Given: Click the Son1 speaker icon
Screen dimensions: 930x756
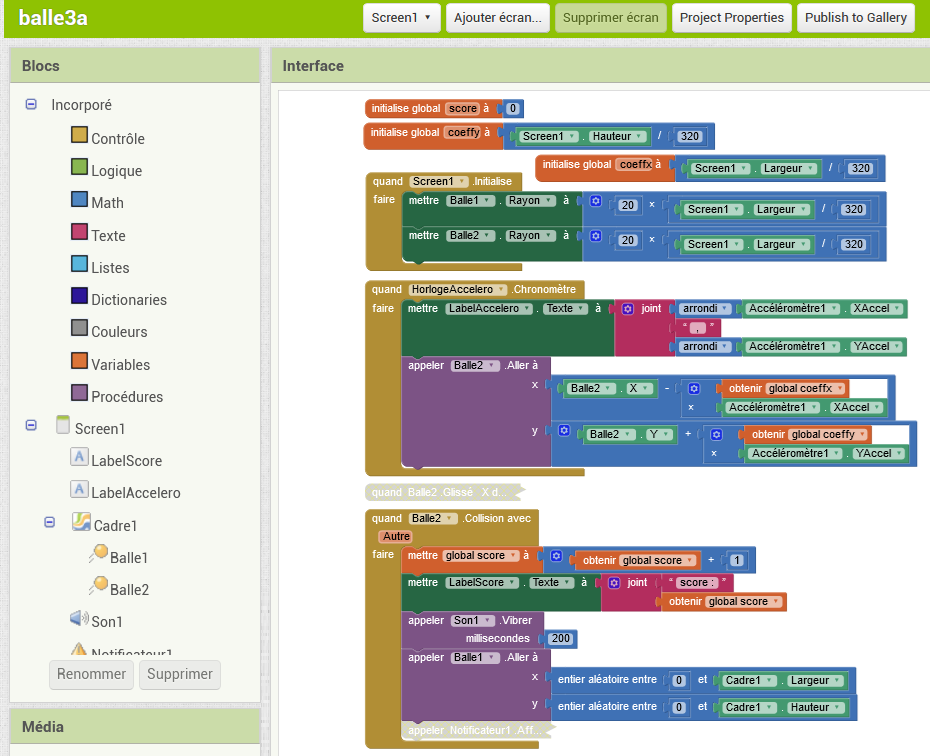Looking at the screenshot, I should click(79, 618).
